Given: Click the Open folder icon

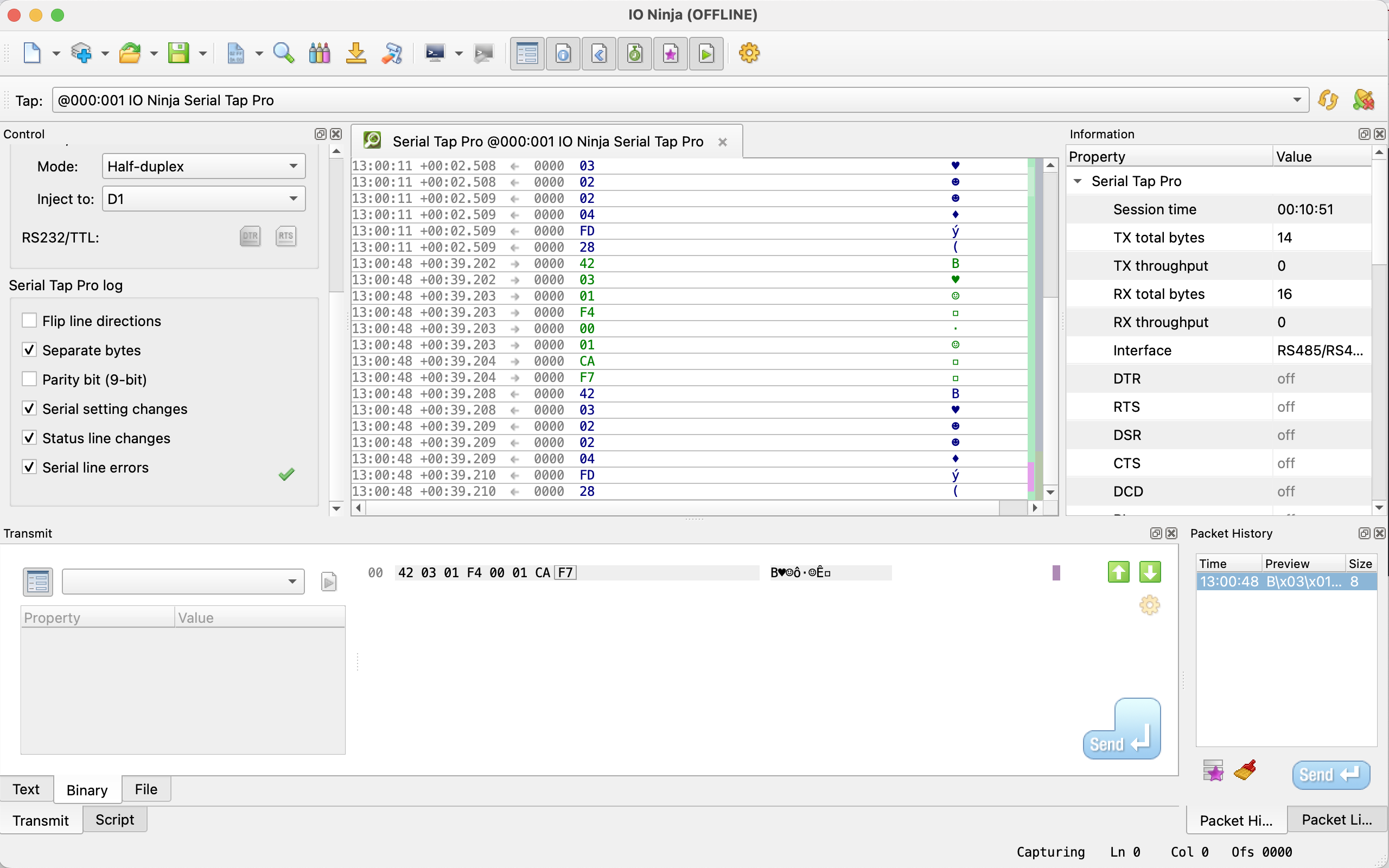Looking at the screenshot, I should 130,53.
